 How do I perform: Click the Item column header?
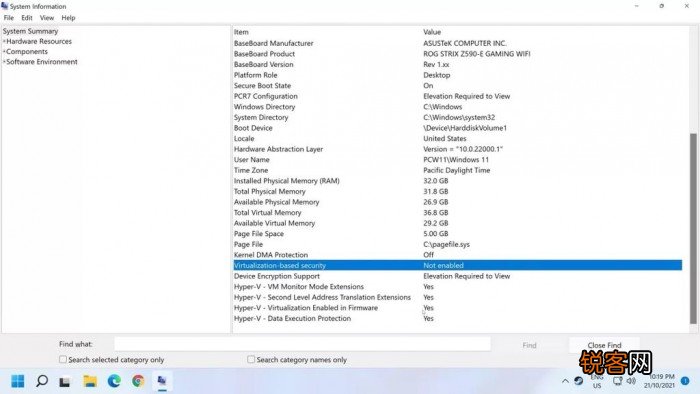241,32
